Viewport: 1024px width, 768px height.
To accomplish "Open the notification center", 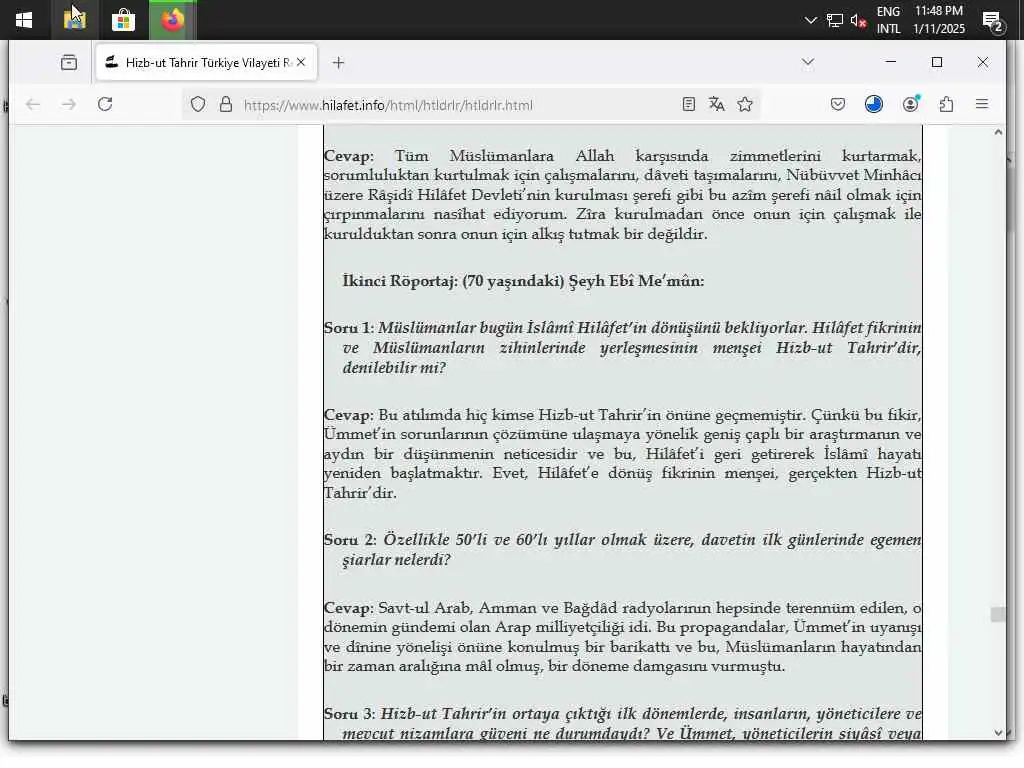I will pyautogui.click(x=993, y=21).
